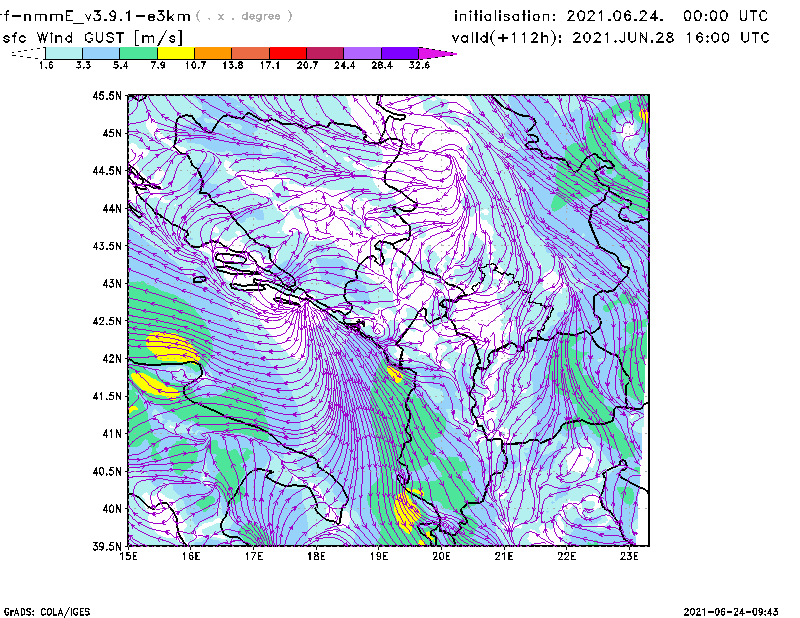Click the orange 10.7–13.8 legend swatch
Screen dimensions: 800x618
(213, 53)
